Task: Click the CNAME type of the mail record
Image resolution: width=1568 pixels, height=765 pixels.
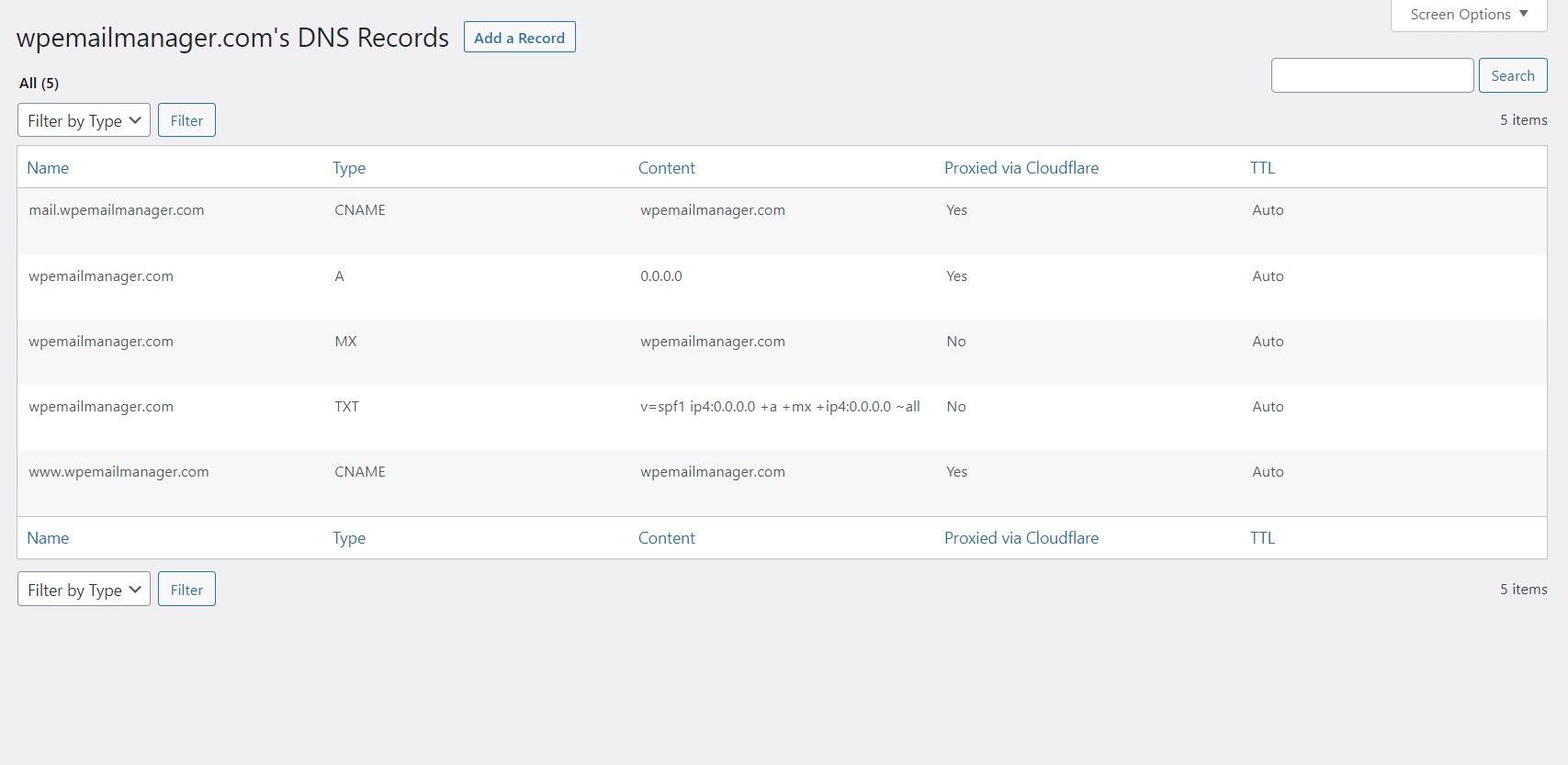Action: (360, 210)
